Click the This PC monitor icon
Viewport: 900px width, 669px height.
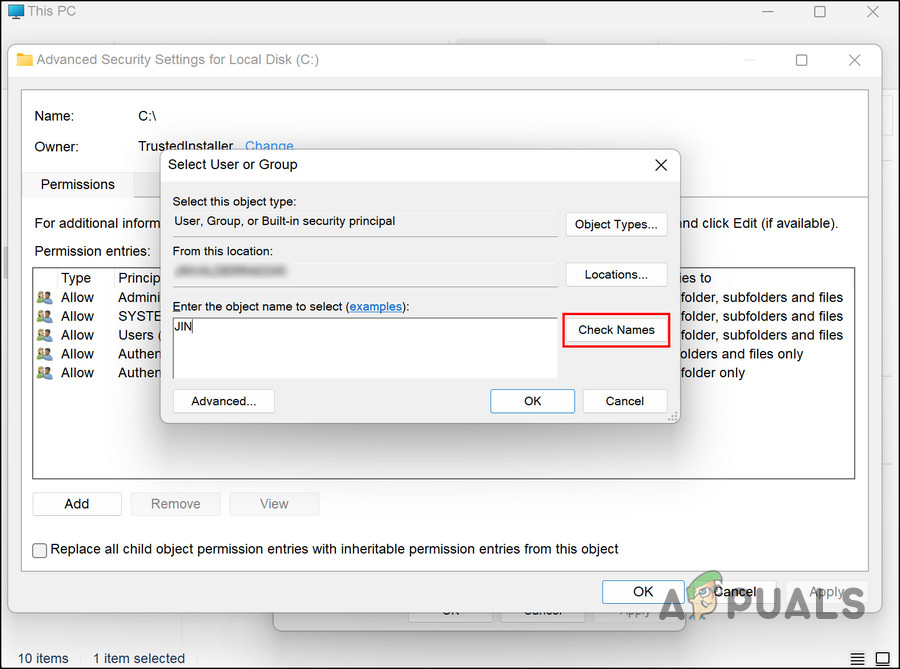click(x=16, y=11)
